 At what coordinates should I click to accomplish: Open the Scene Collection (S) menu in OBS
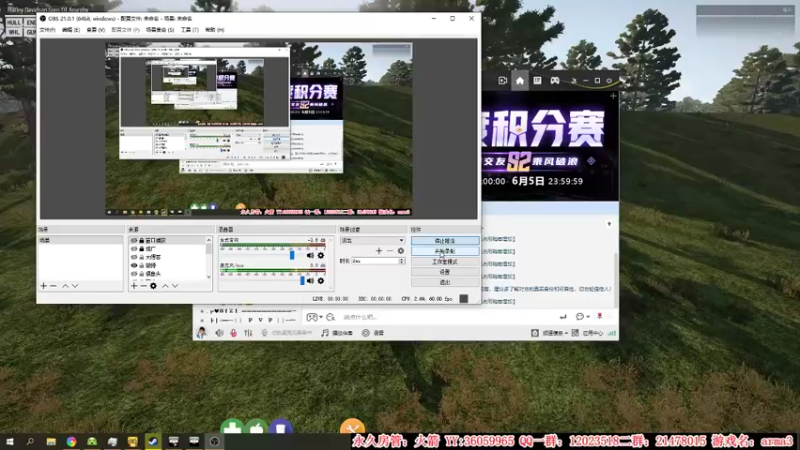160,30
